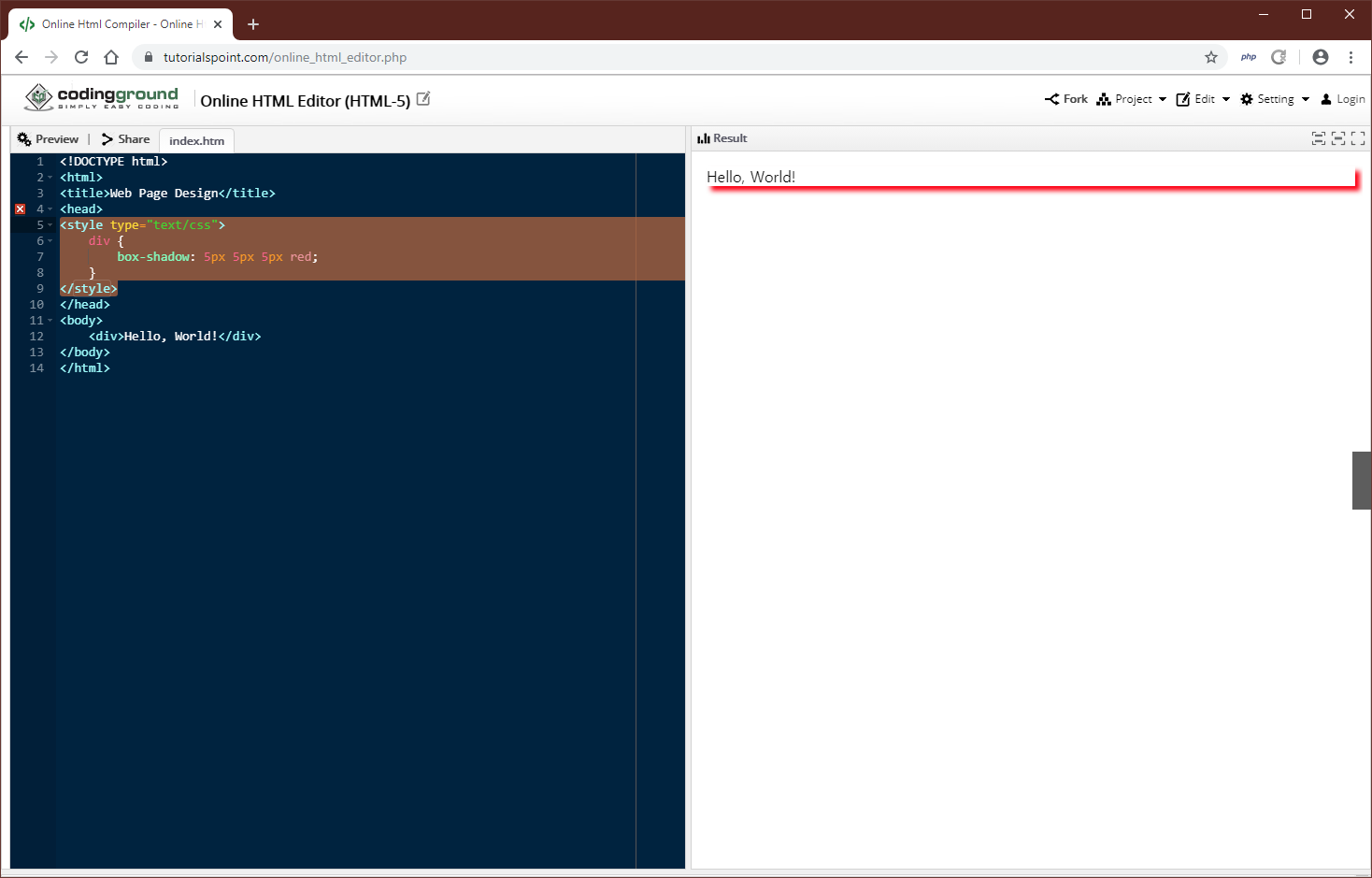Click the browser forward arrow
The image size is (1372, 878).
pyautogui.click(x=51, y=57)
